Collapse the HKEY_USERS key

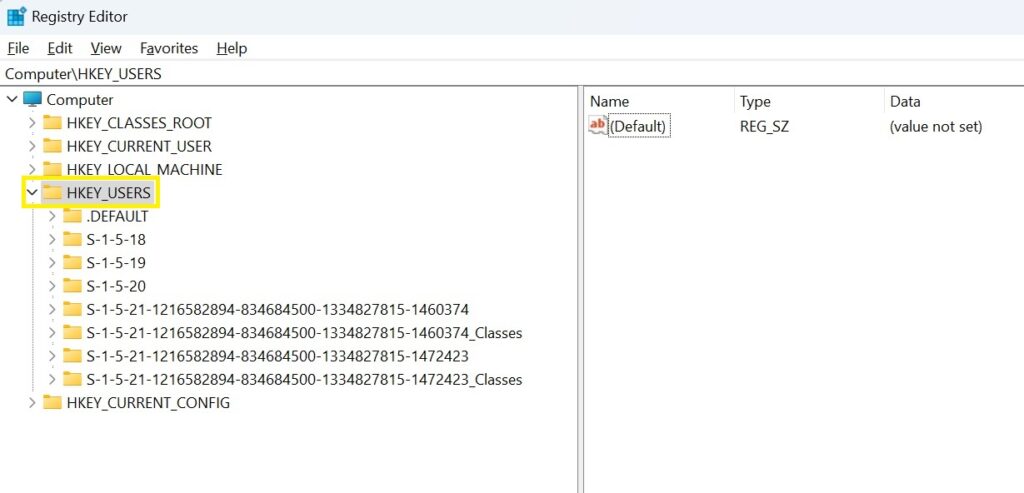click(32, 193)
